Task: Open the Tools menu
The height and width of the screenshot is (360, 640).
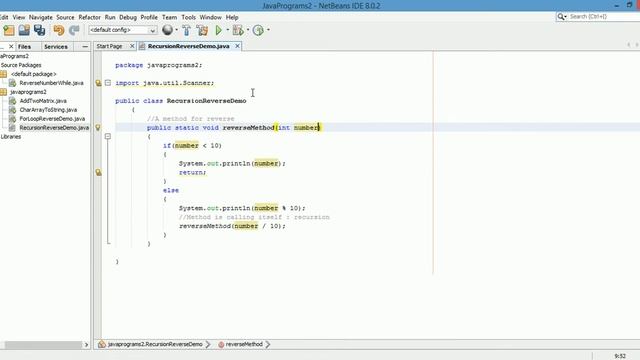Action: [x=188, y=17]
